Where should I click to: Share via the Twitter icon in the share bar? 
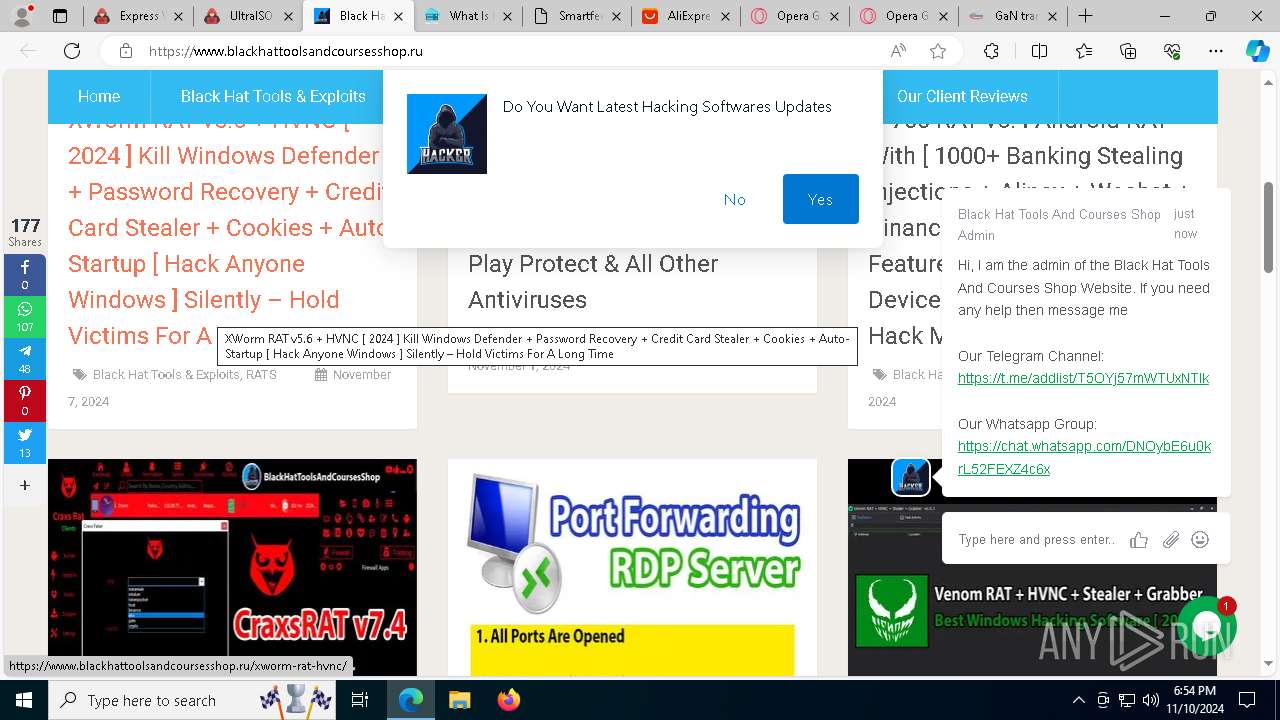click(25, 443)
